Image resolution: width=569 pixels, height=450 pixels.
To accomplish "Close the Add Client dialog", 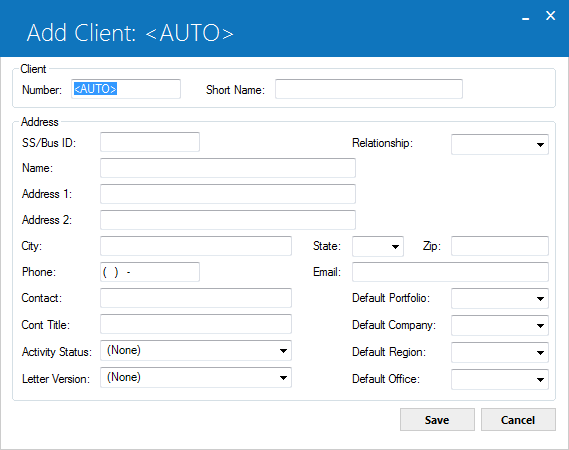I will pyautogui.click(x=550, y=16).
